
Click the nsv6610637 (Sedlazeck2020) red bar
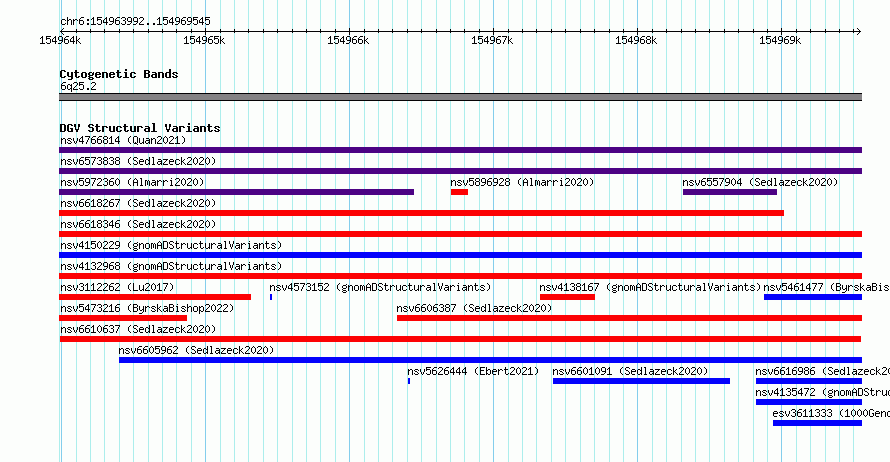click(x=460, y=339)
